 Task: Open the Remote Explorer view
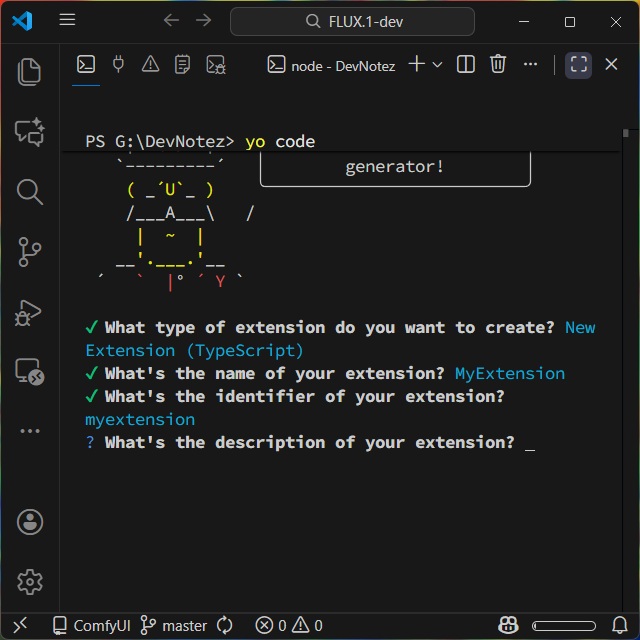(30, 372)
